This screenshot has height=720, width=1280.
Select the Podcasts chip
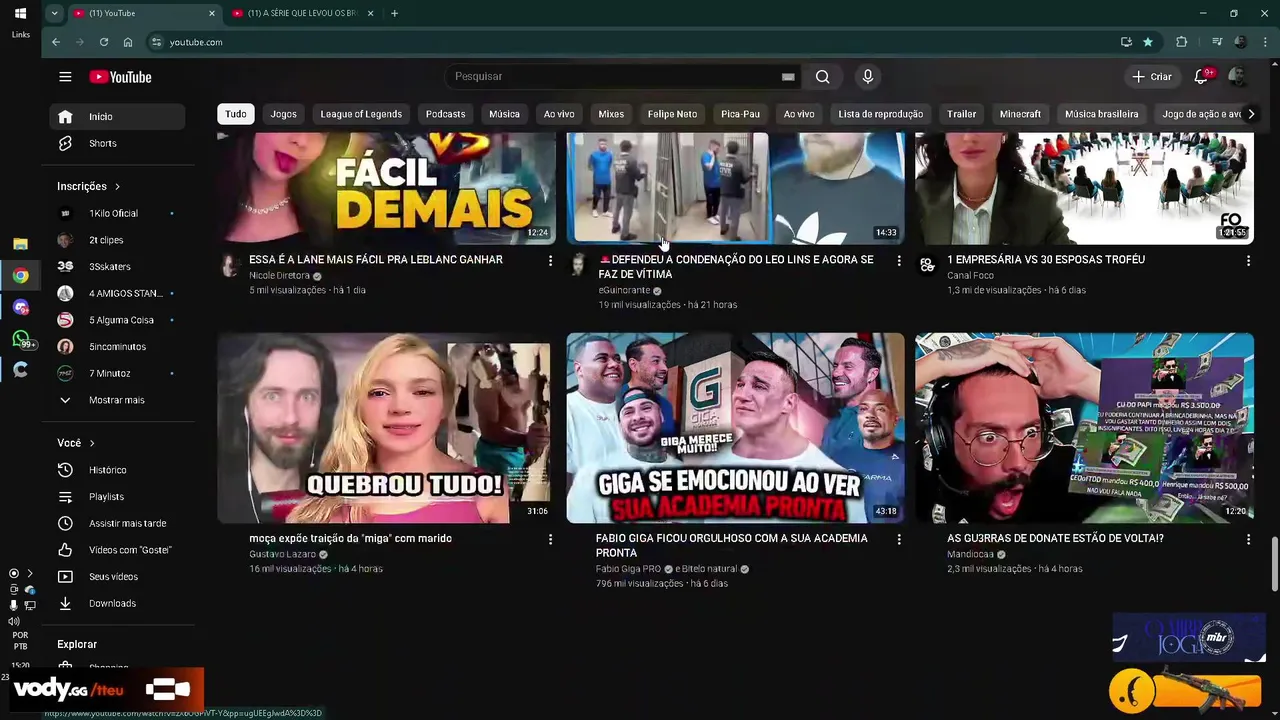[x=445, y=114]
